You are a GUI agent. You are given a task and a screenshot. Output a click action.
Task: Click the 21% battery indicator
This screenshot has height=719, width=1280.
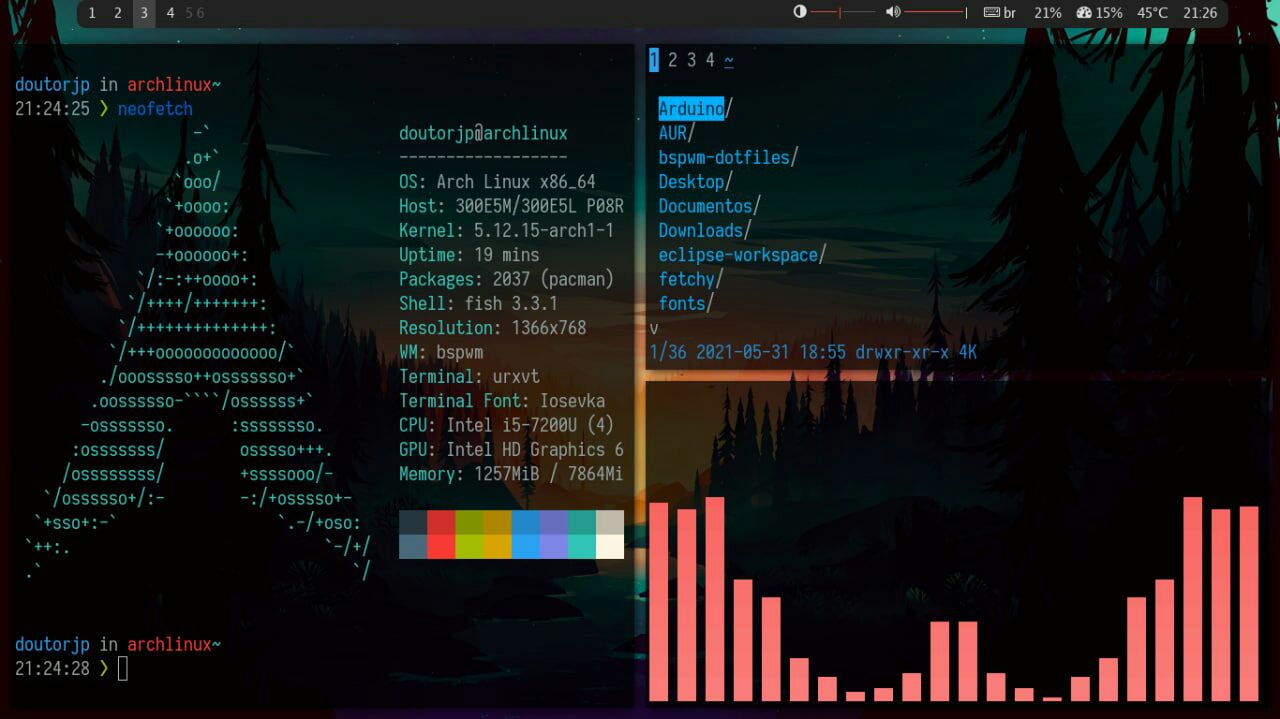1048,13
